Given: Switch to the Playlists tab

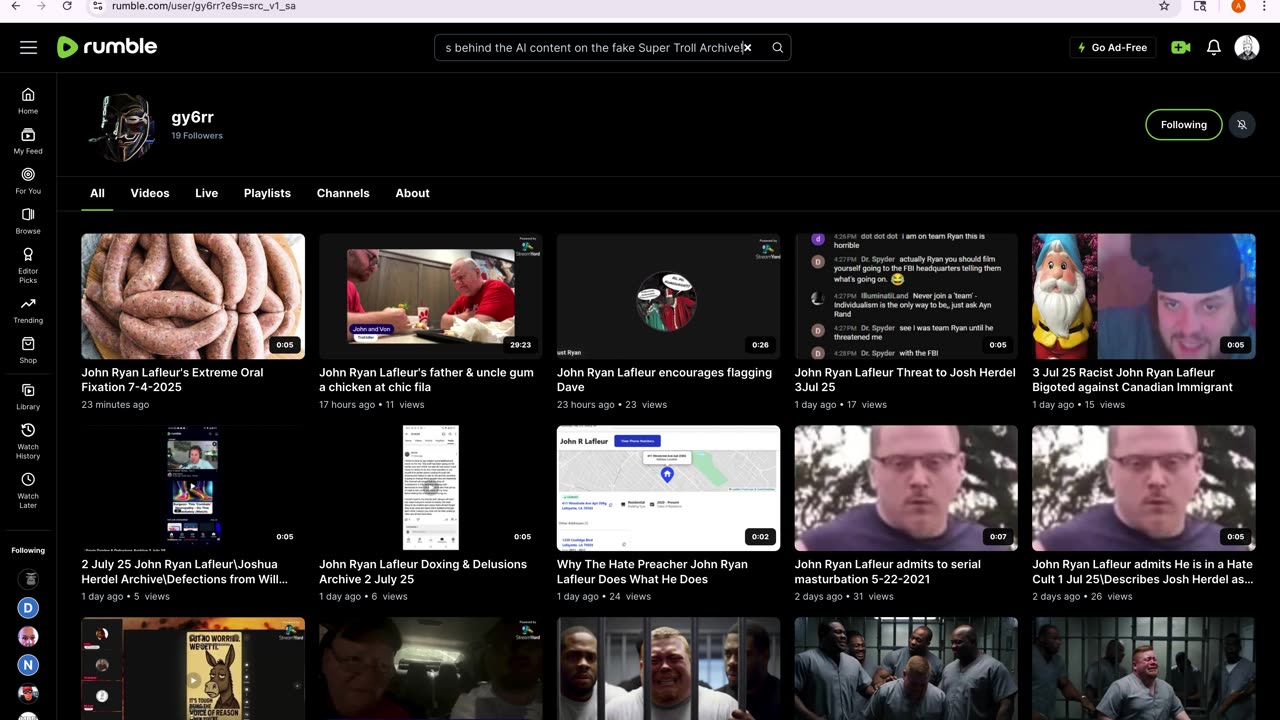Looking at the screenshot, I should point(267,193).
